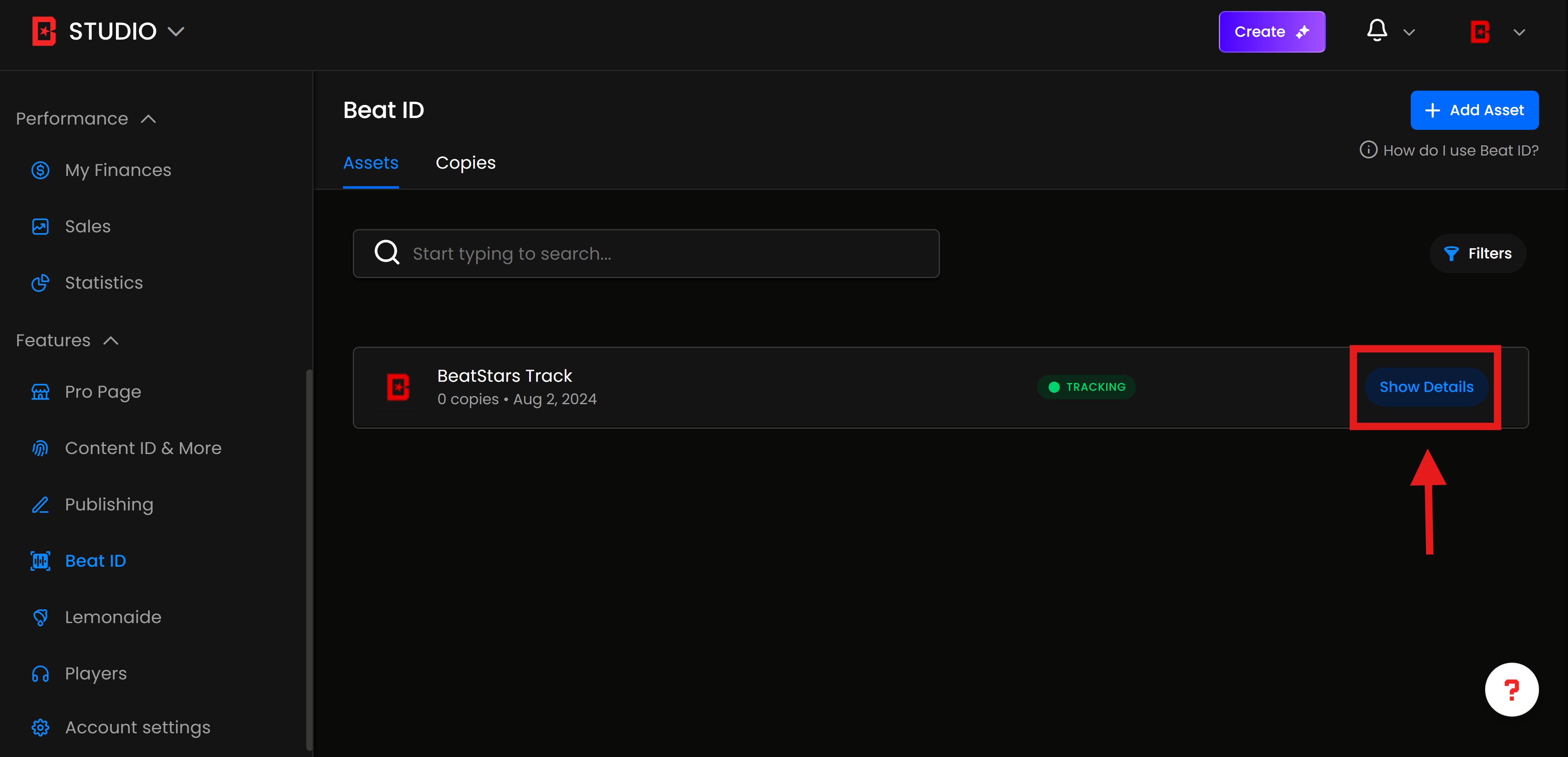The image size is (1568, 757).
Task: Open notifications bell icon
Action: pos(1377,31)
